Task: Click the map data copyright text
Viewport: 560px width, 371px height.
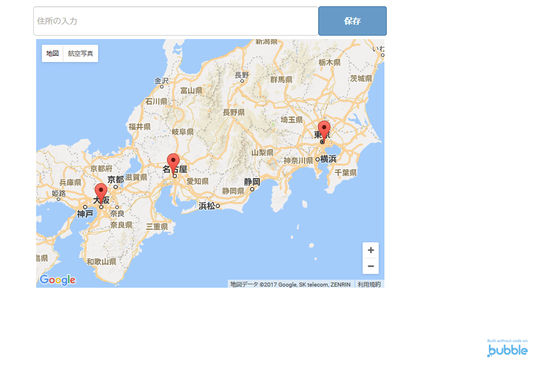Action: [290, 285]
